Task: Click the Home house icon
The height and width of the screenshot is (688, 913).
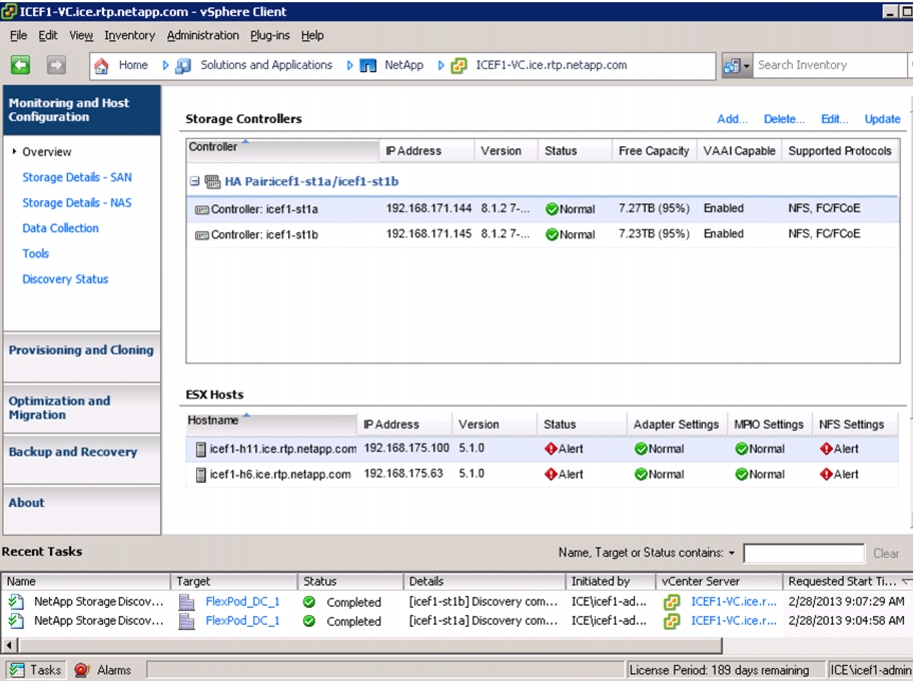Action: [101, 66]
